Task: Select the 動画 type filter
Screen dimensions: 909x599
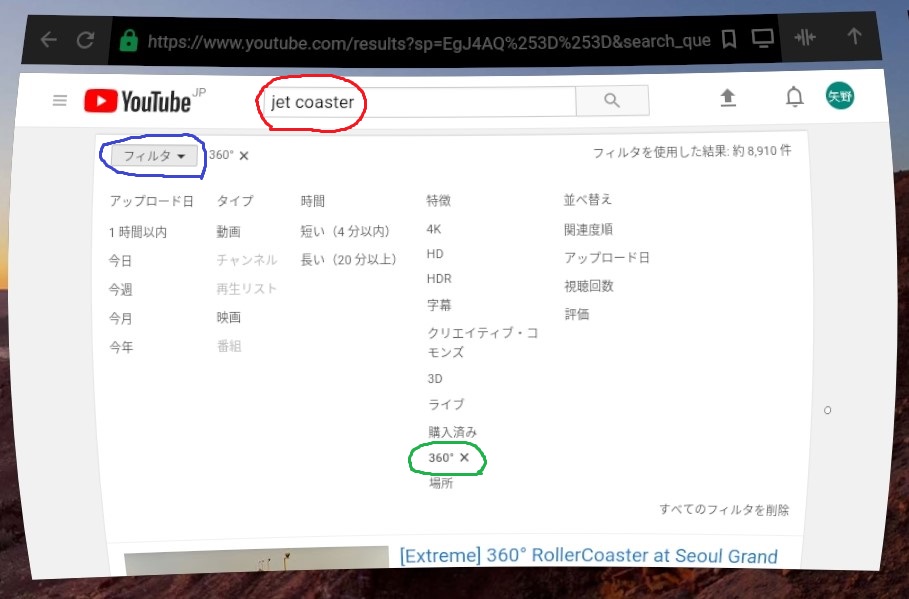Action: coord(228,232)
